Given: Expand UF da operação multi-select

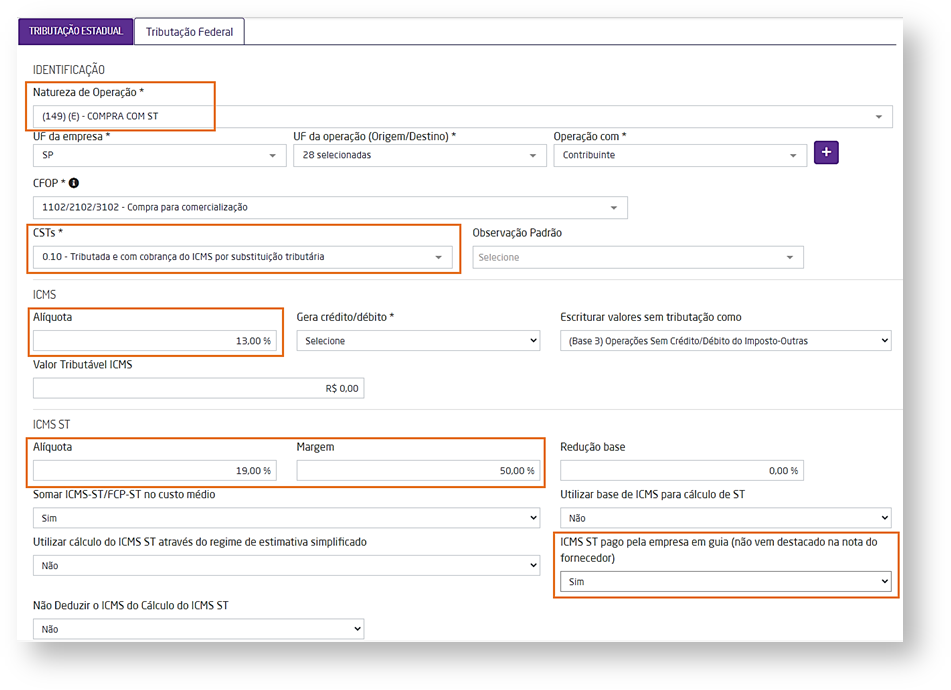Looking at the screenshot, I should point(420,155).
